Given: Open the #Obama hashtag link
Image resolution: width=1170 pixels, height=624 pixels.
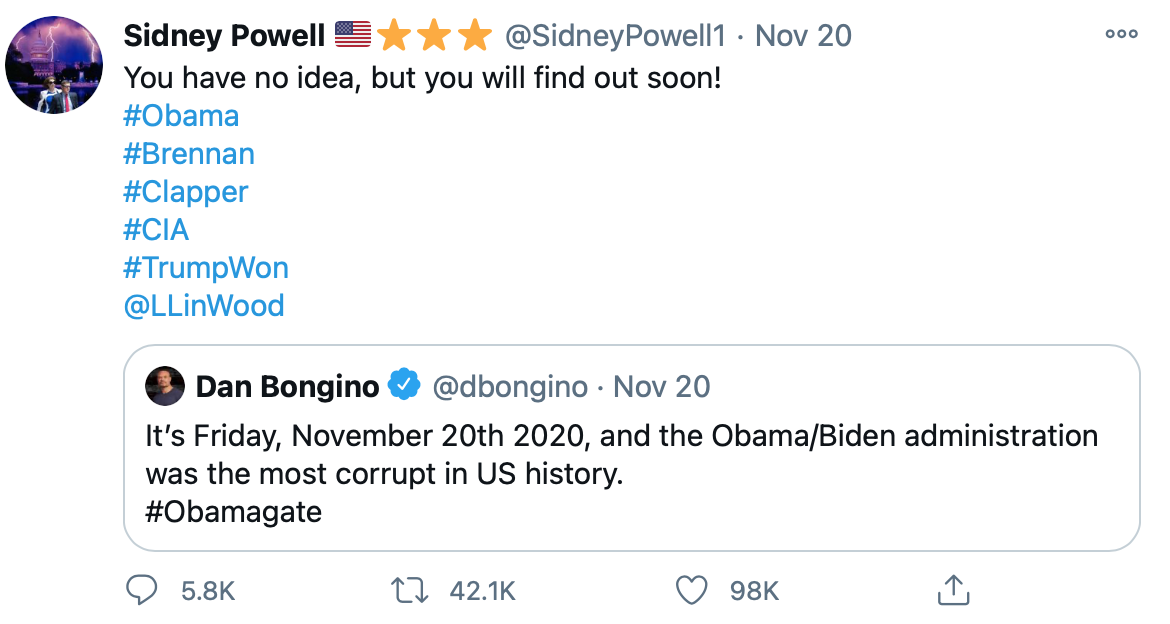Looking at the screenshot, I should [181, 116].
